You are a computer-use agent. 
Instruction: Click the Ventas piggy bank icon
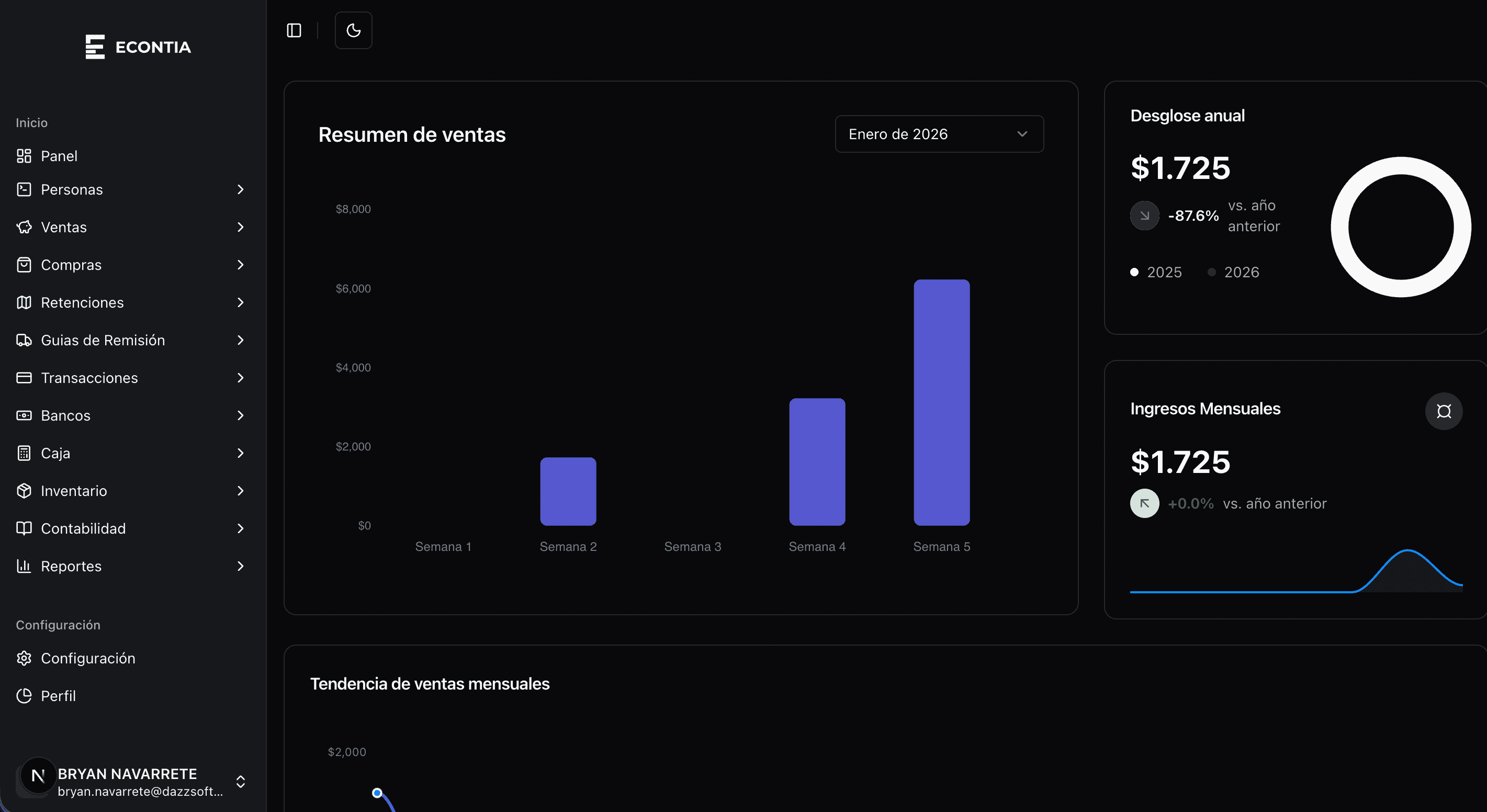tap(24, 227)
